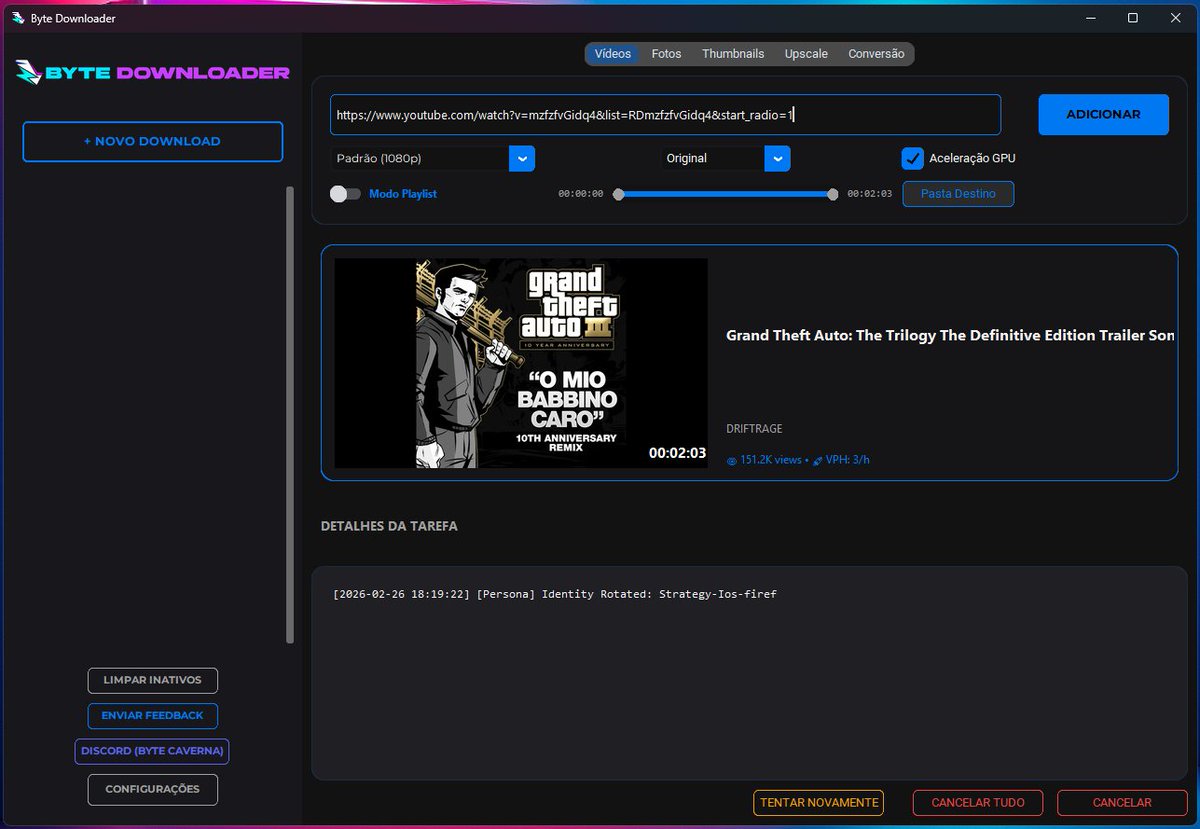Open CONFIGURAÇÕES settings
The image size is (1200, 829).
(152, 789)
